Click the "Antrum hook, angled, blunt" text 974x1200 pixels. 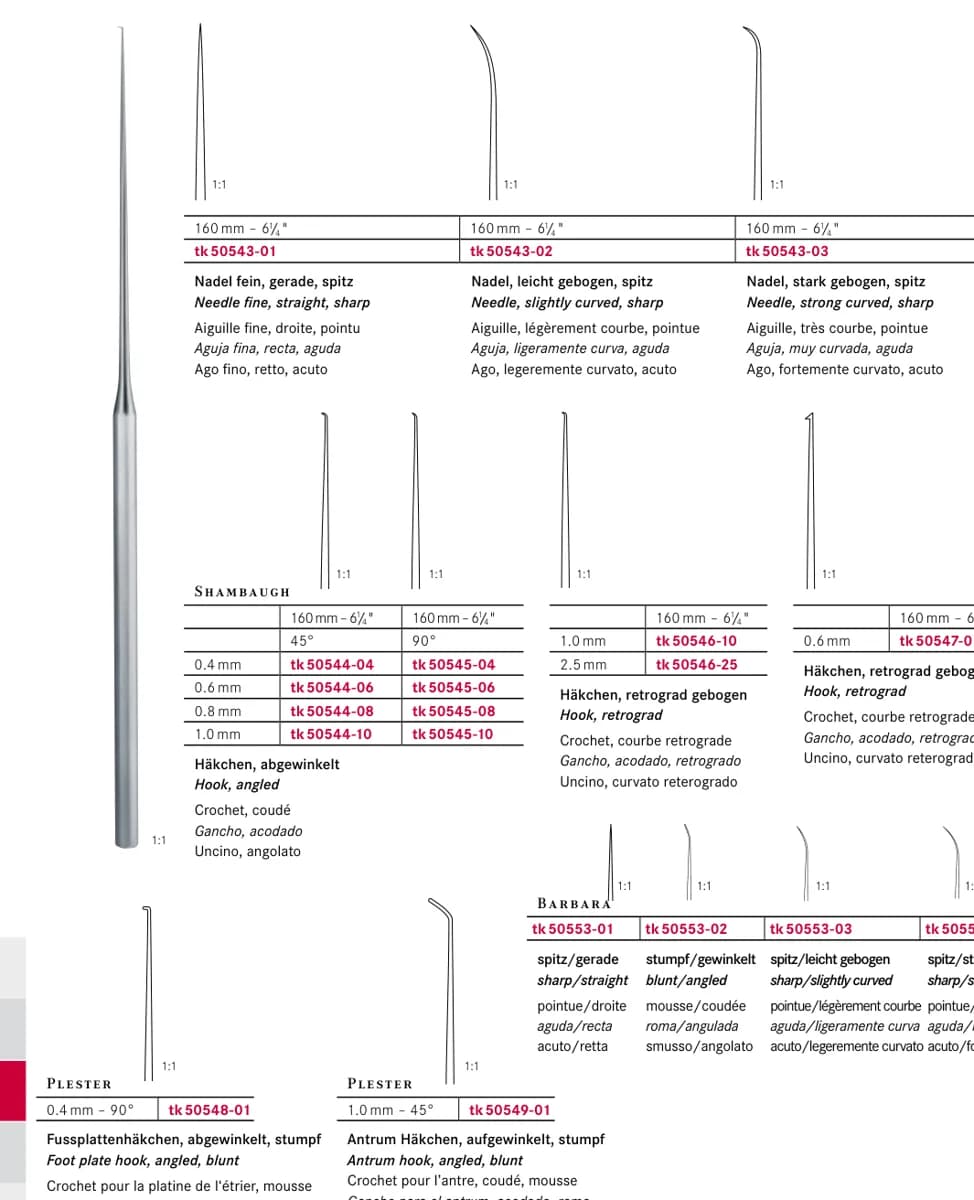pos(435,1161)
